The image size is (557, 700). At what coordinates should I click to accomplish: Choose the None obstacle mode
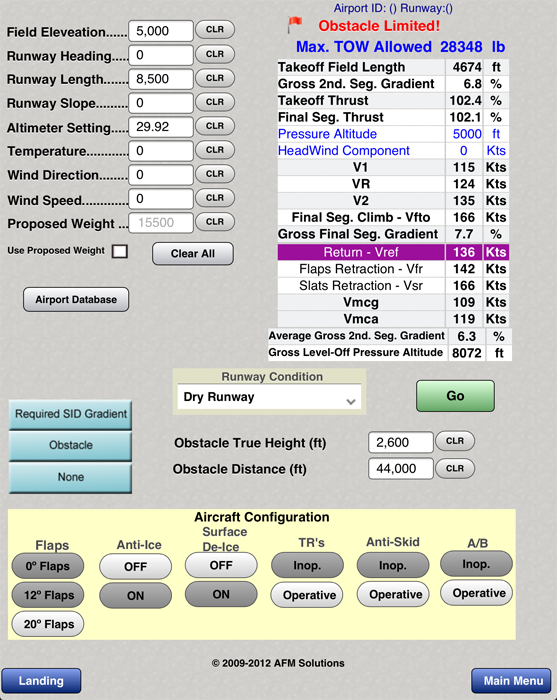click(71, 477)
